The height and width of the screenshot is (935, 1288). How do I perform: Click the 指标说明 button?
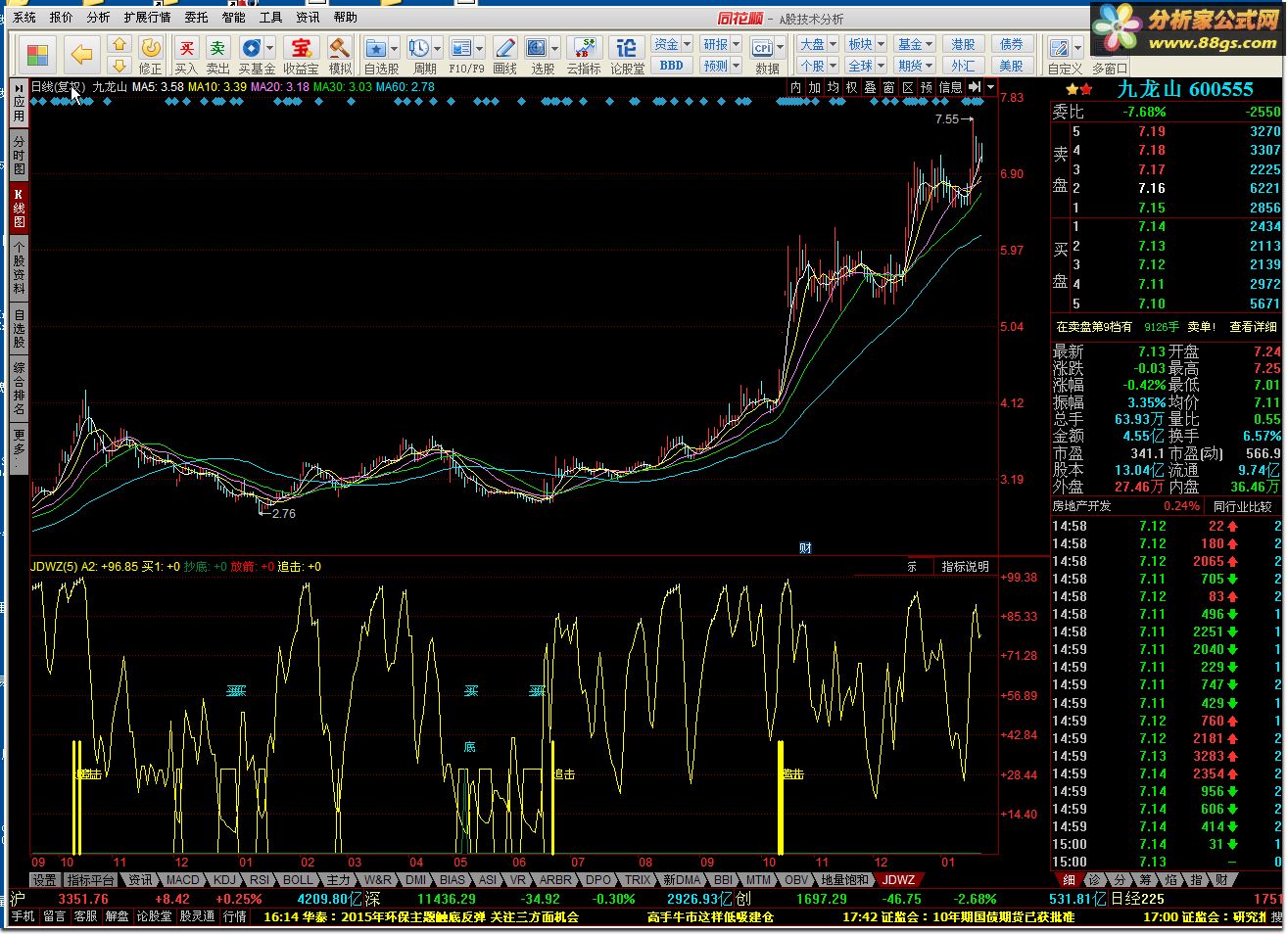(965, 567)
